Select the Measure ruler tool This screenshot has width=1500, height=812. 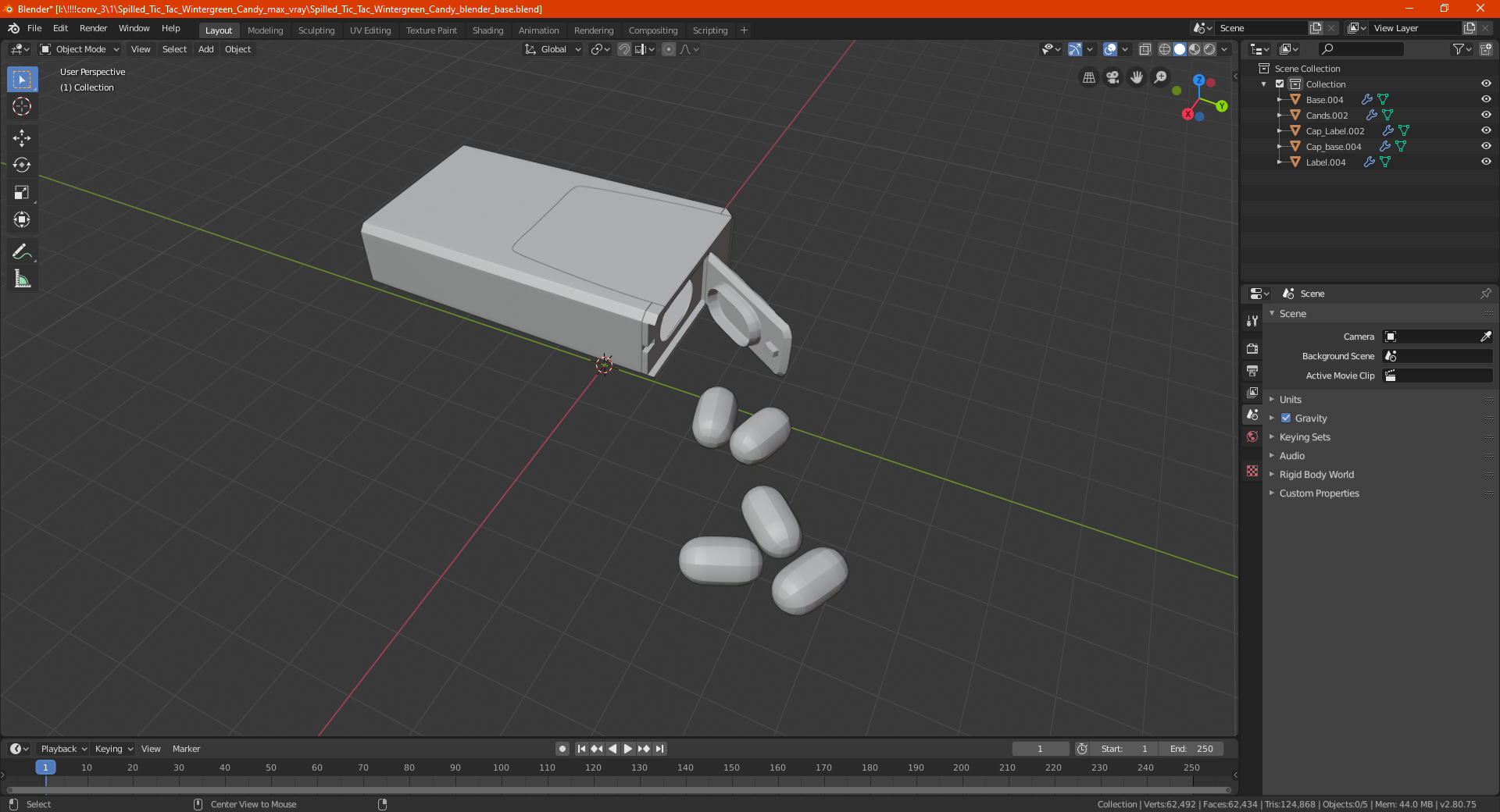point(22,279)
